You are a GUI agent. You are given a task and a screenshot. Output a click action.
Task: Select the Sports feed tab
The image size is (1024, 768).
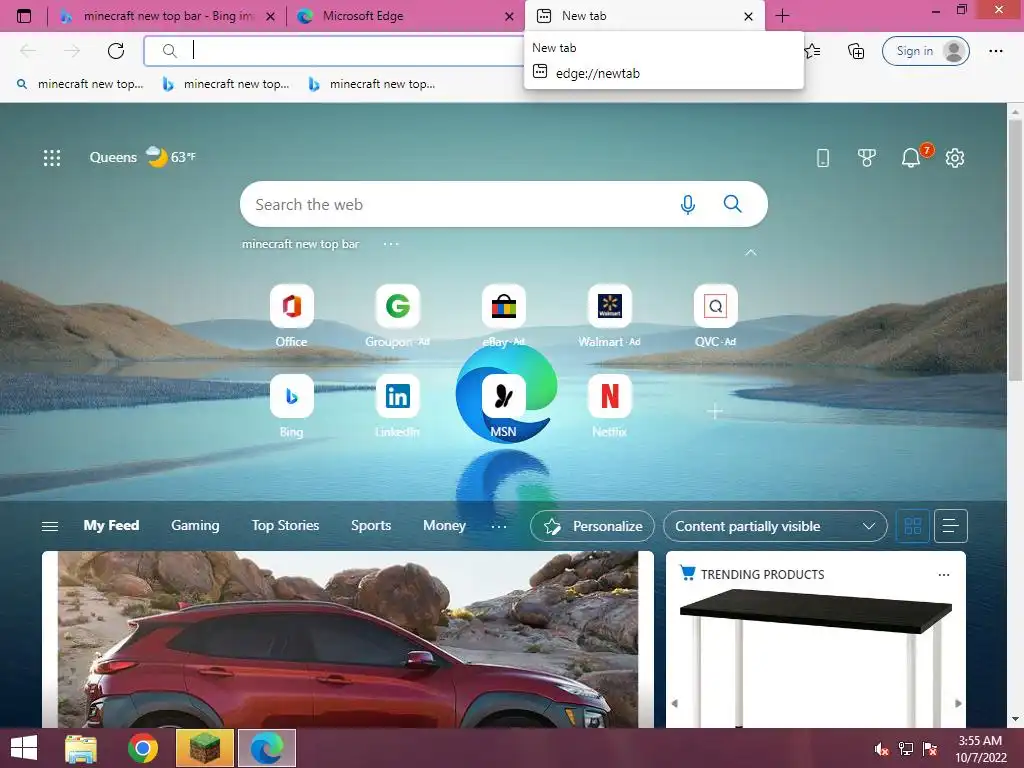[371, 526]
